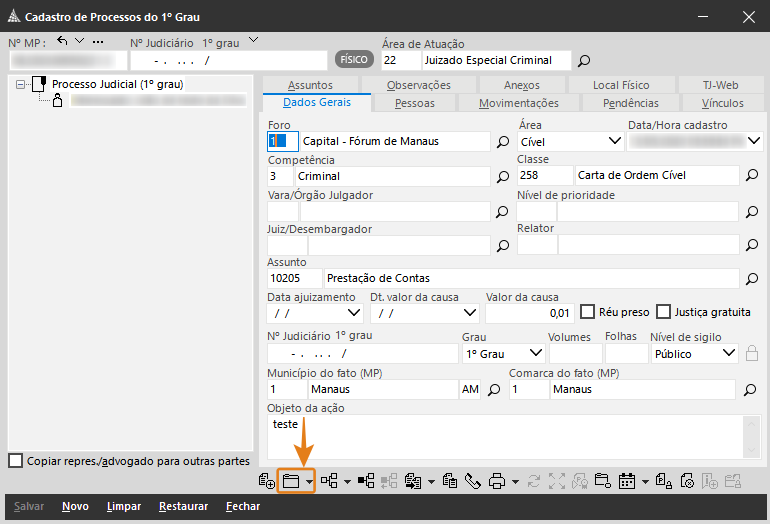Screen dimensions: 770x524
Task: Click the telephone icon in the bottom toolbar
Action: point(472,481)
